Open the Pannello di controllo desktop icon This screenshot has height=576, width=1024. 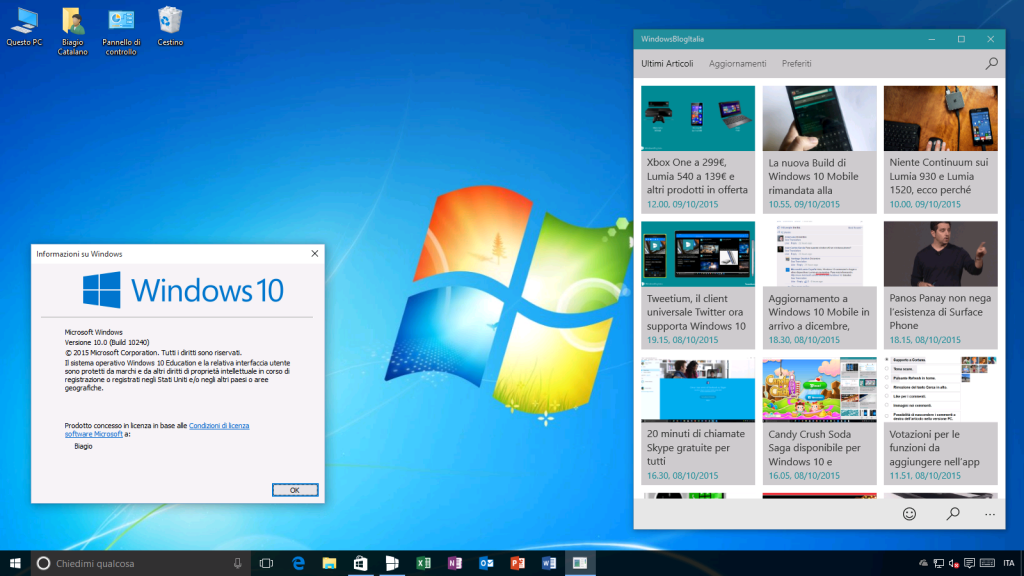point(121,31)
